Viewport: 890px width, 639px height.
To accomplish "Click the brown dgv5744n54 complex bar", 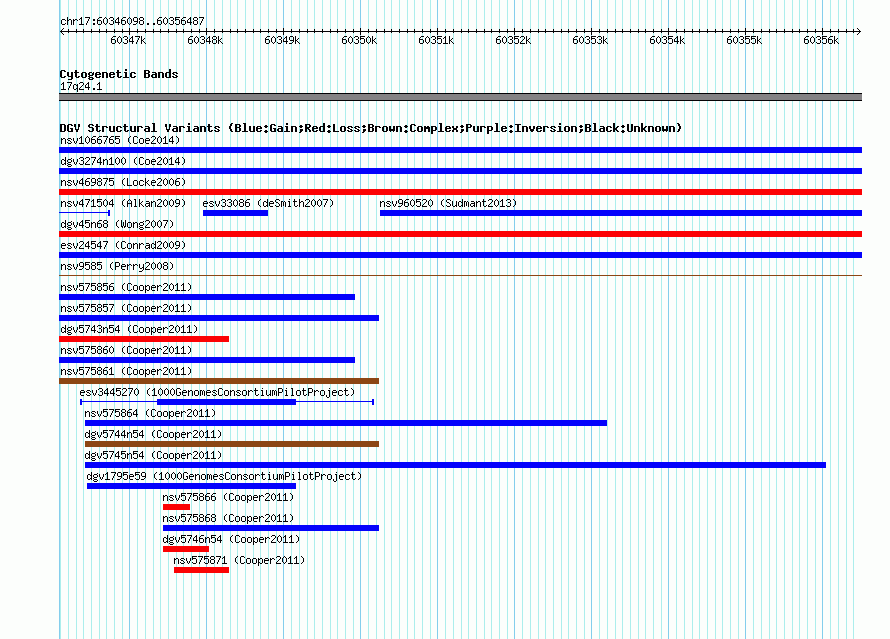I will click(x=232, y=444).
